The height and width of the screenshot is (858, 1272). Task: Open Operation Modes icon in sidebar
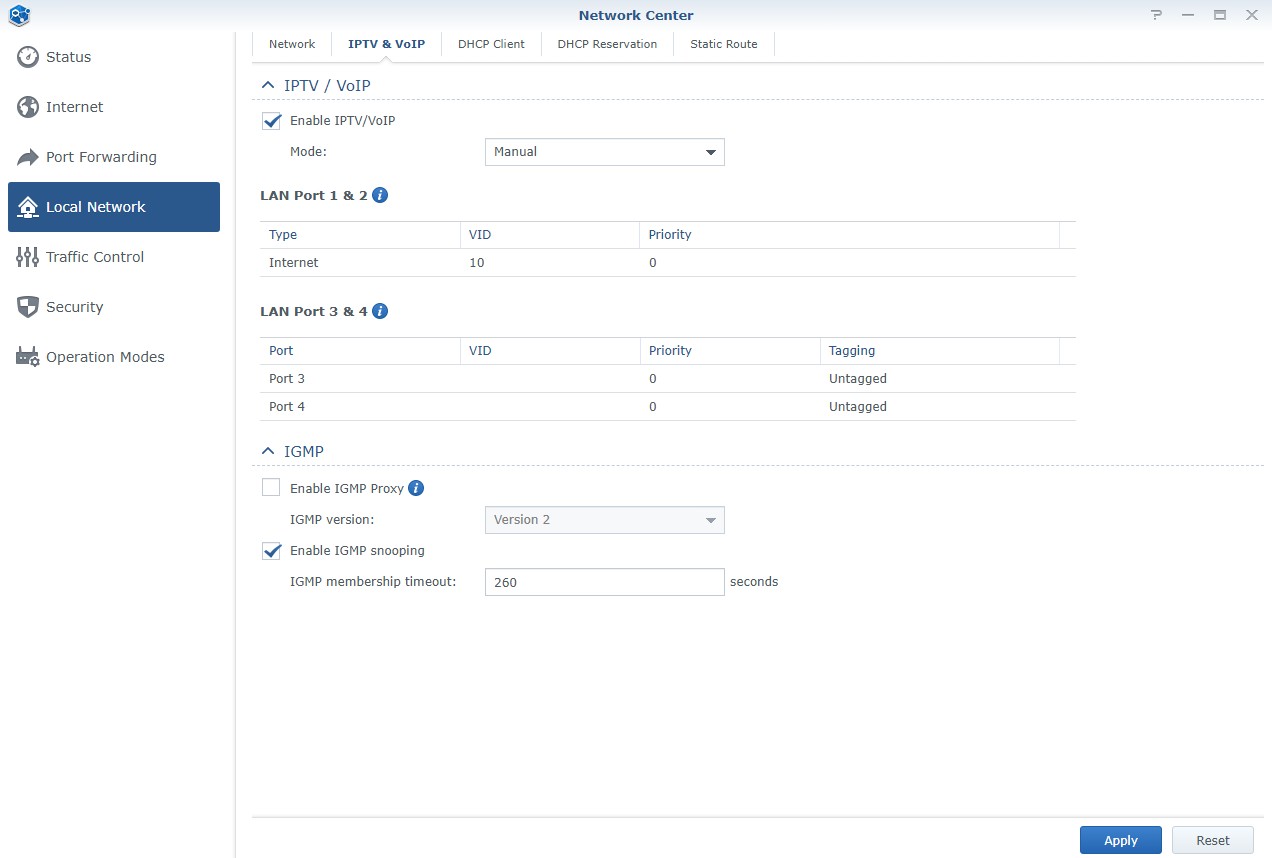[28, 357]
